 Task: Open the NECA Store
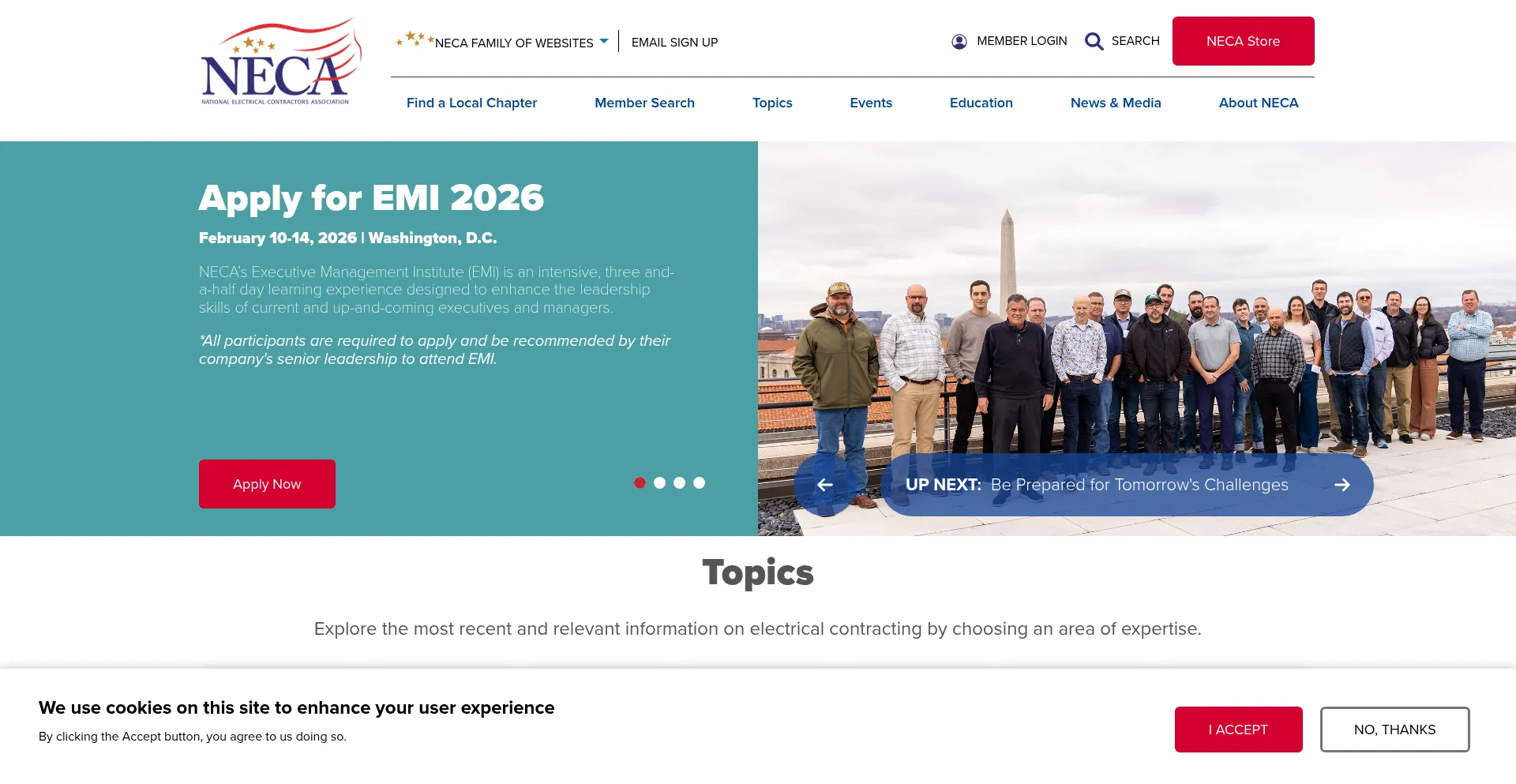tap(1243, 41)
